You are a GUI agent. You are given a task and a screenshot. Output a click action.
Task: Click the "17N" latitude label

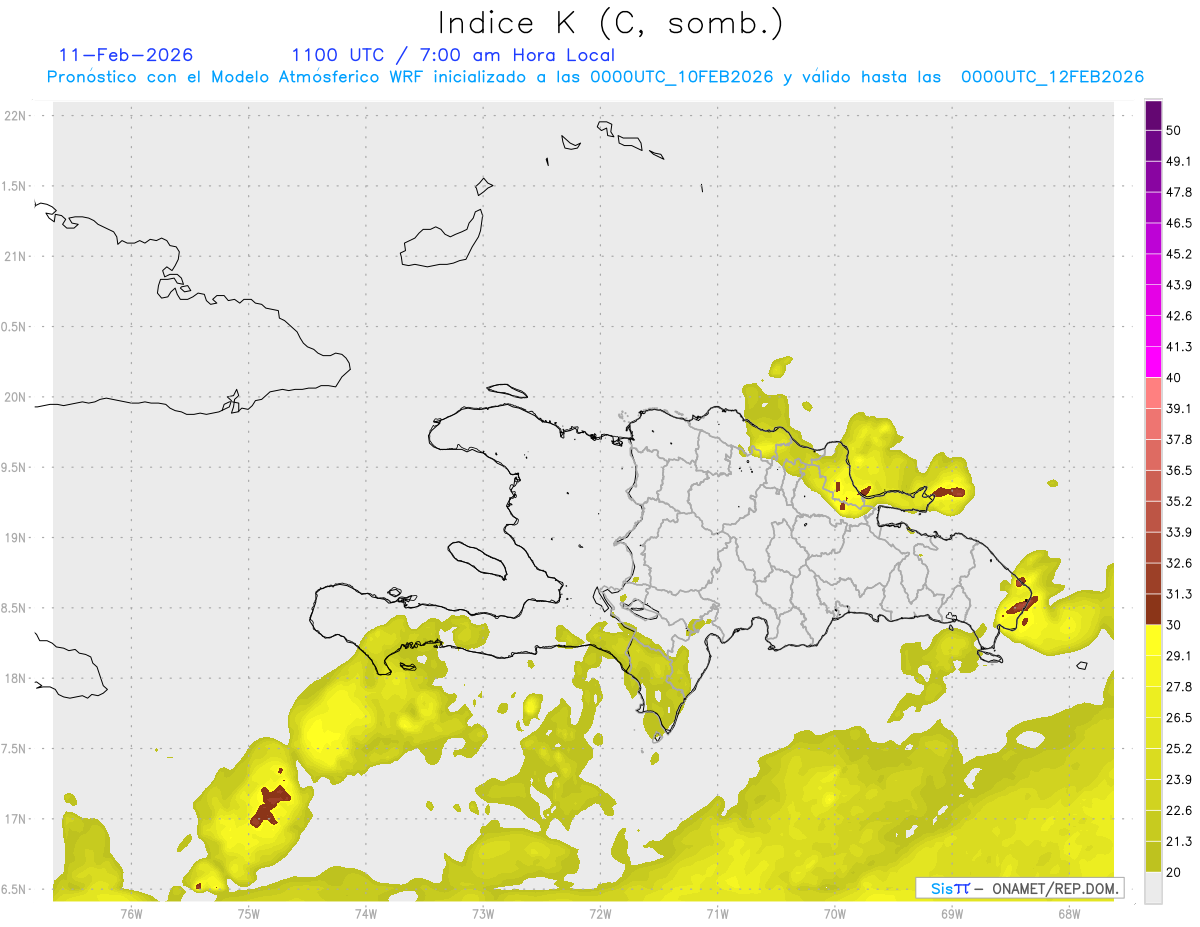click(17, 819)
